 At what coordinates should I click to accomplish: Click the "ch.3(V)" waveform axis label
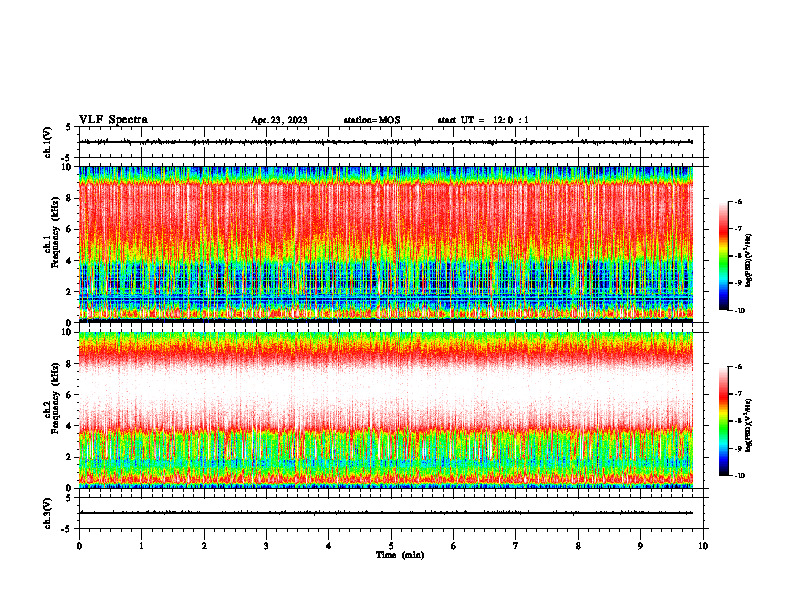coord(47,513)
